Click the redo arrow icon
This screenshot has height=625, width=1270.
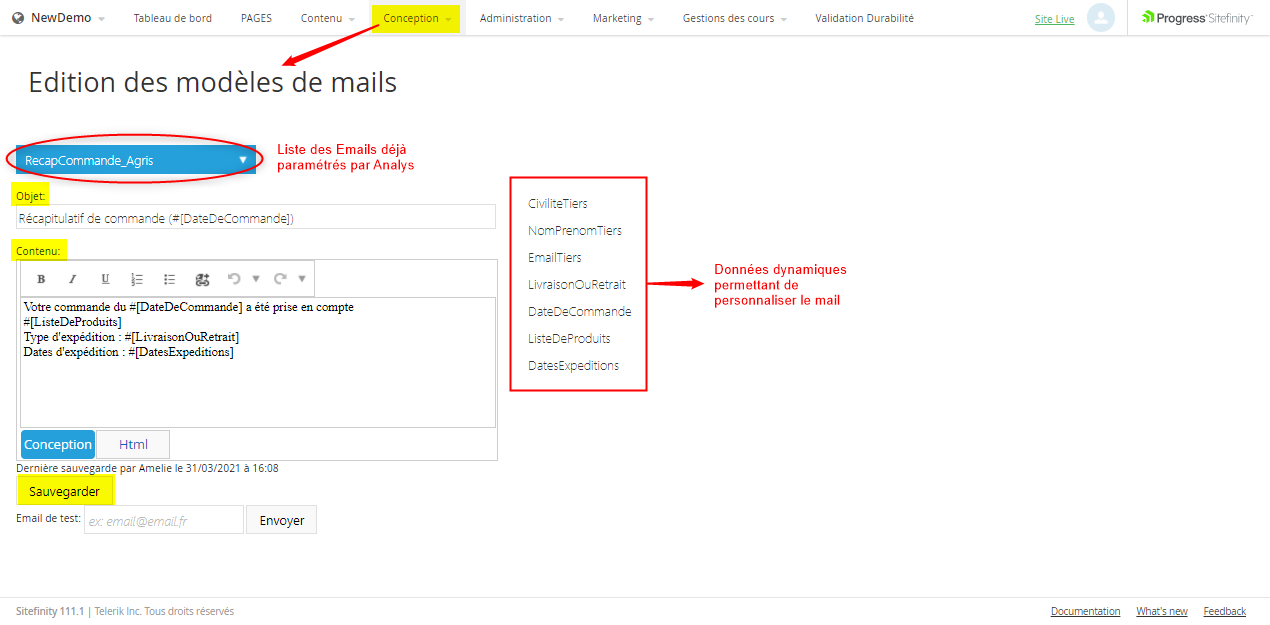pyautogui.click(x=280, y=279)
